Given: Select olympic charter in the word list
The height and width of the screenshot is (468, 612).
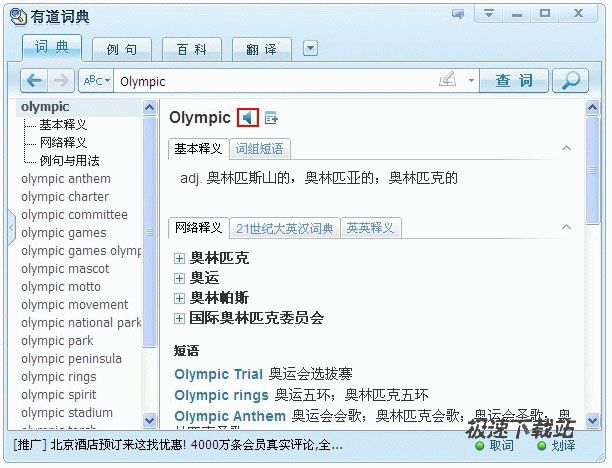Looking at the screenshot, I should coord(65,197).
